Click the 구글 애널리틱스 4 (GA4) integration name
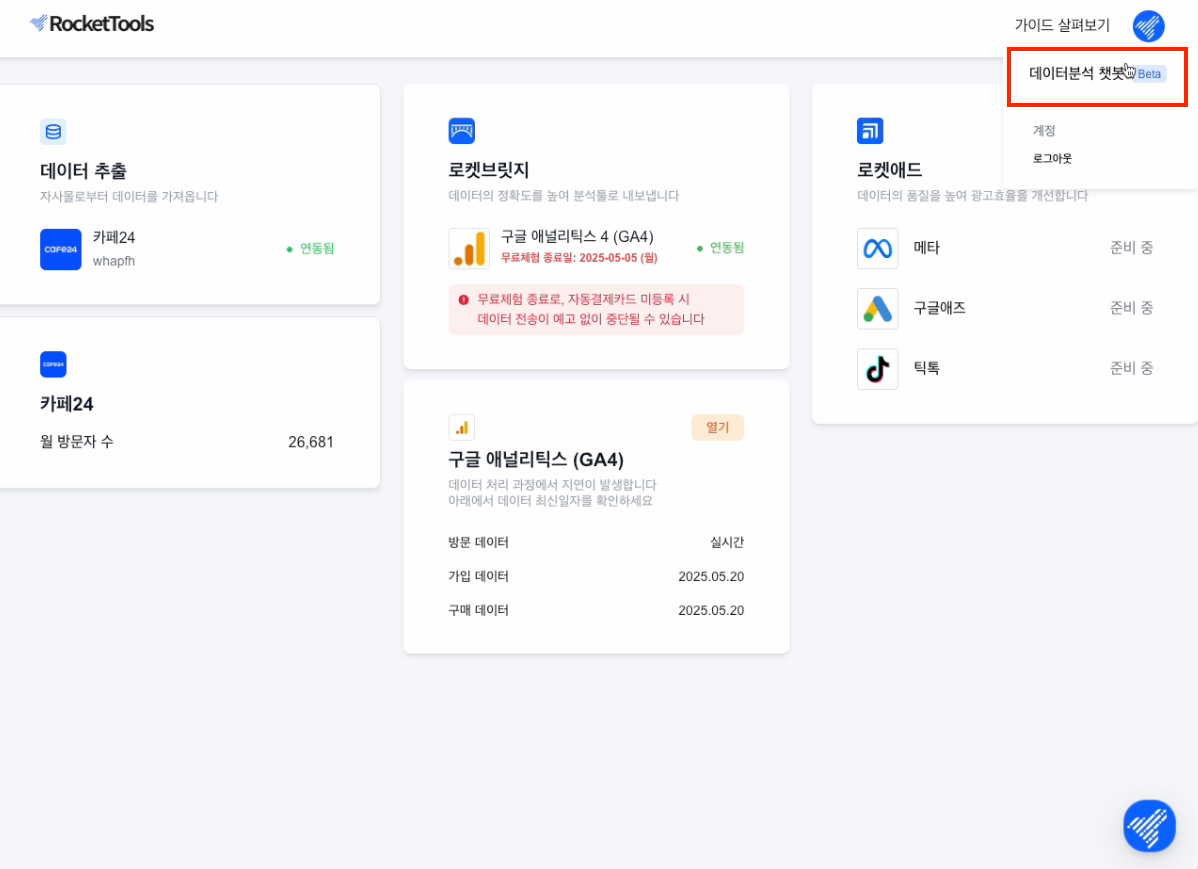The image size is (1198, 869). click(x=577, y=237)
